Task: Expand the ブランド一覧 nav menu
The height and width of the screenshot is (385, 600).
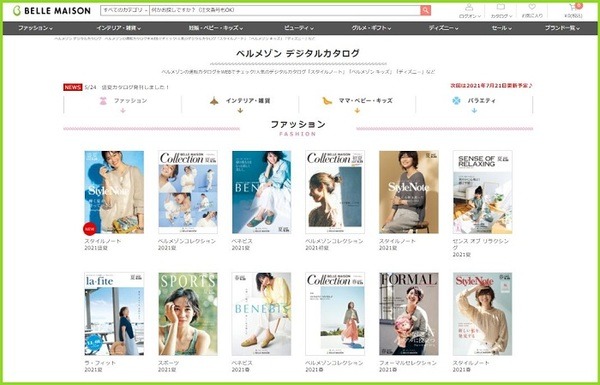Action: click(x=562, y=28)
